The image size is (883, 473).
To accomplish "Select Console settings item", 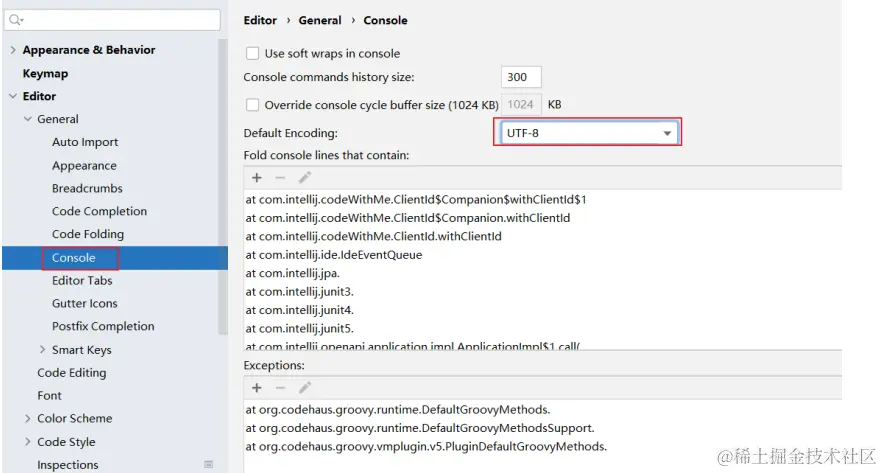I will (74, 257).
